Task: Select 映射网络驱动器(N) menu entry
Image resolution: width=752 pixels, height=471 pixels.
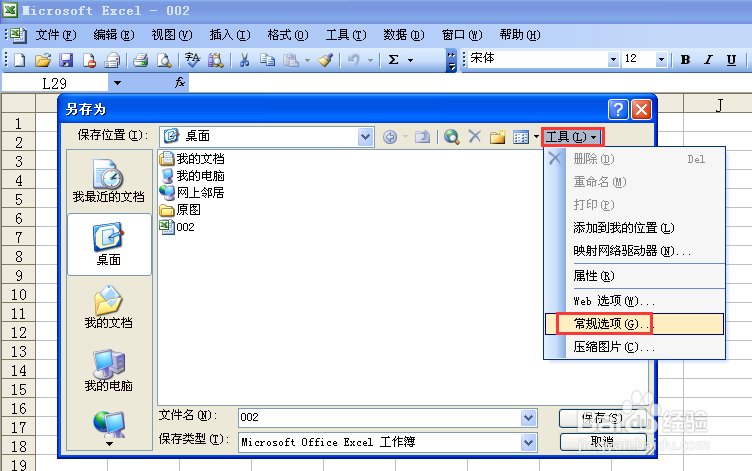Action: [634, 251]
